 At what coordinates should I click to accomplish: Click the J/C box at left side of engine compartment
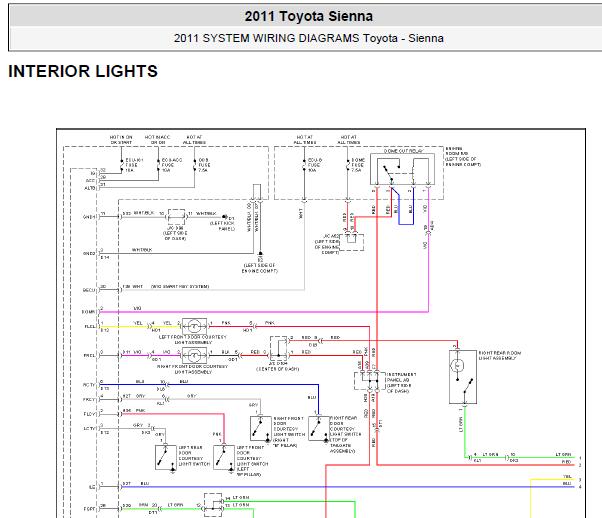[x=351, y=242]
